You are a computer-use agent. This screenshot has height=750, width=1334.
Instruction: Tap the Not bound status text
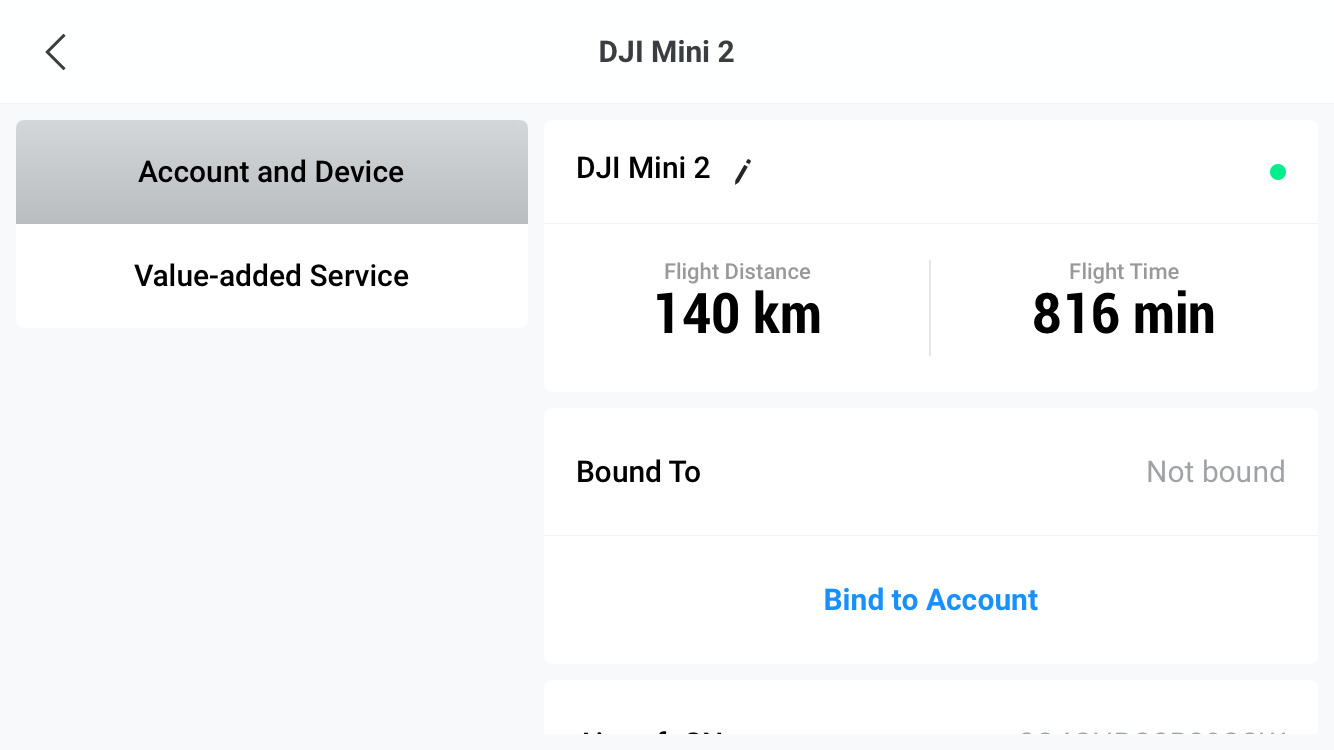pos(1215,472)
